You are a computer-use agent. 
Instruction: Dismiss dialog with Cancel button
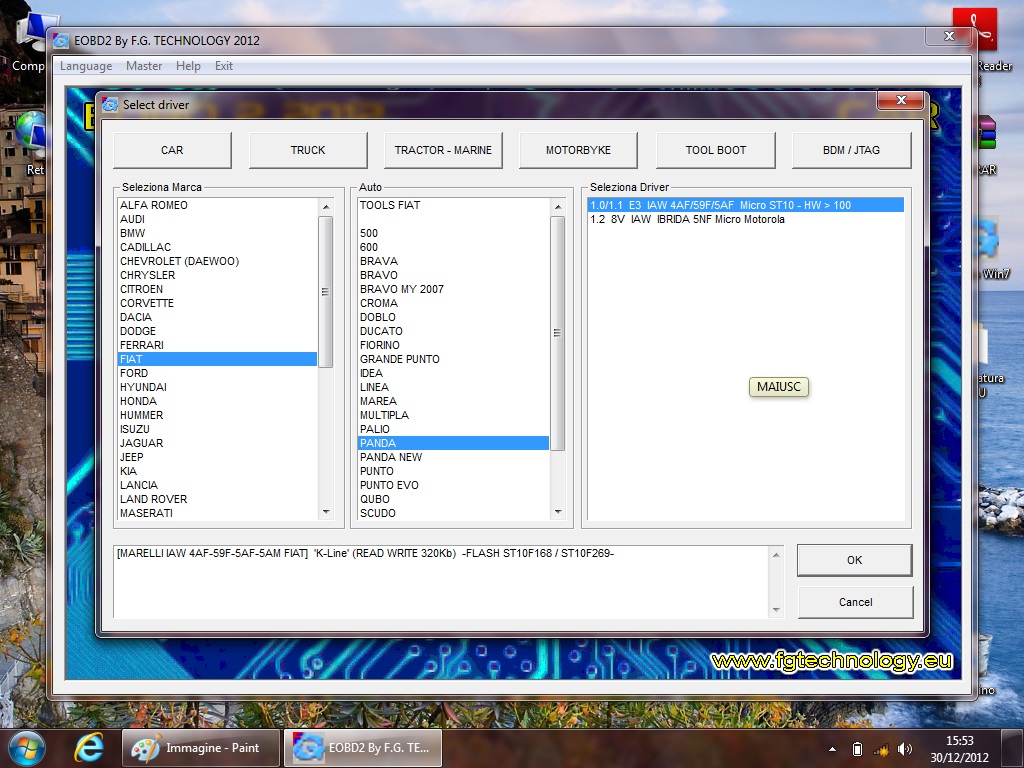click(856, 602)
